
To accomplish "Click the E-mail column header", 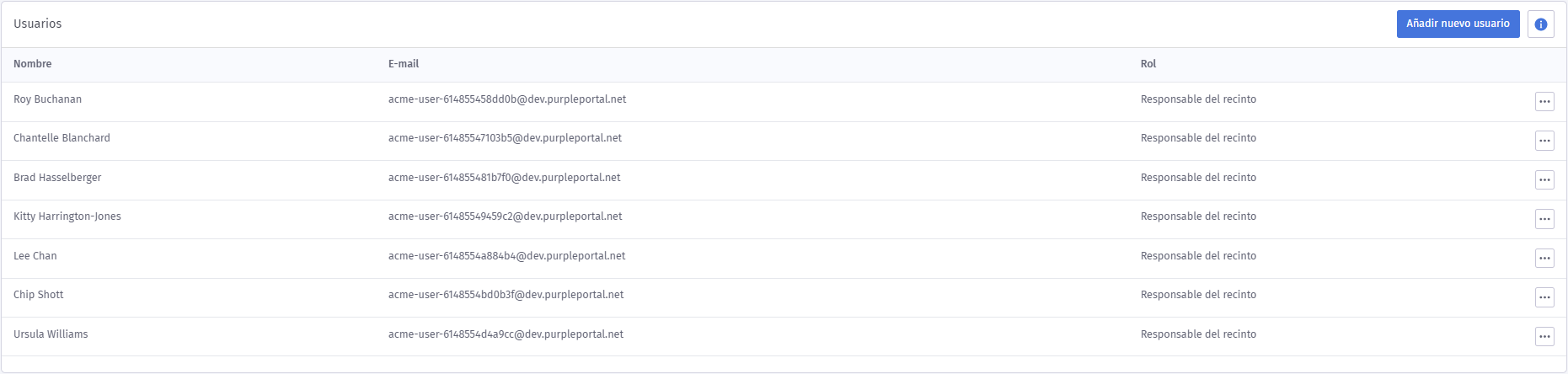I will tap(404, 64).
